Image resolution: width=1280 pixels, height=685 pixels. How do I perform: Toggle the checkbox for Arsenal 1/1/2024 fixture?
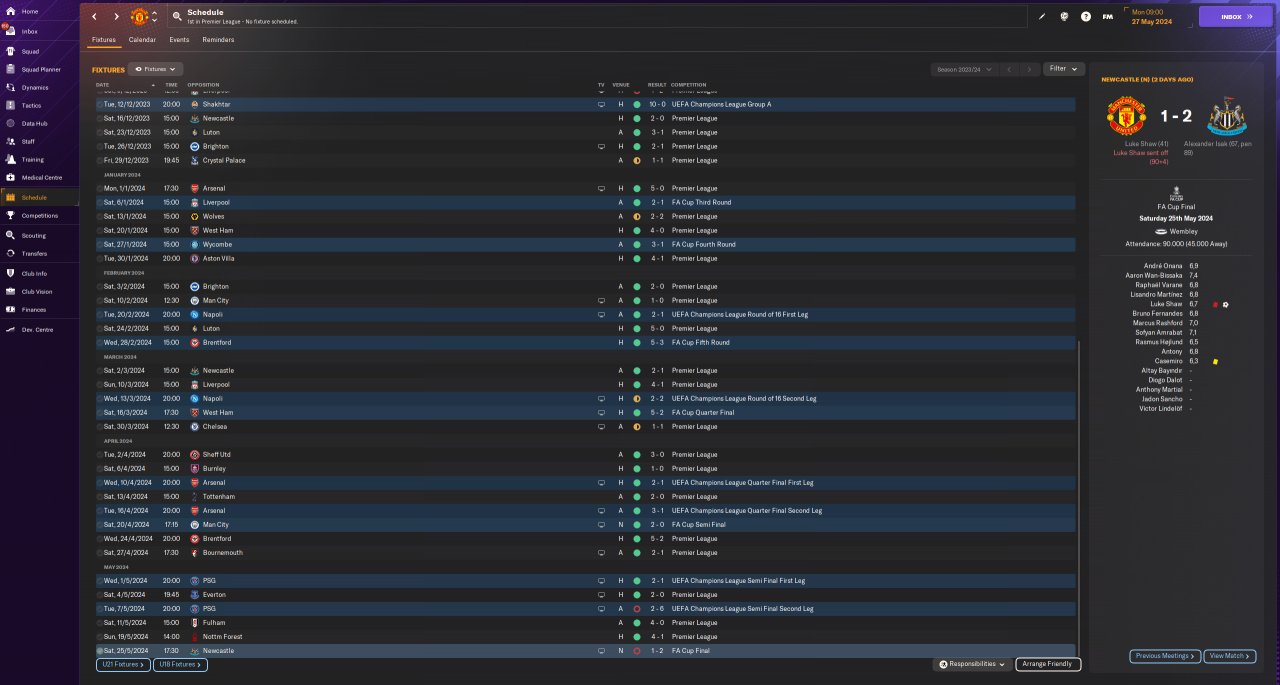tap(99, 188)
